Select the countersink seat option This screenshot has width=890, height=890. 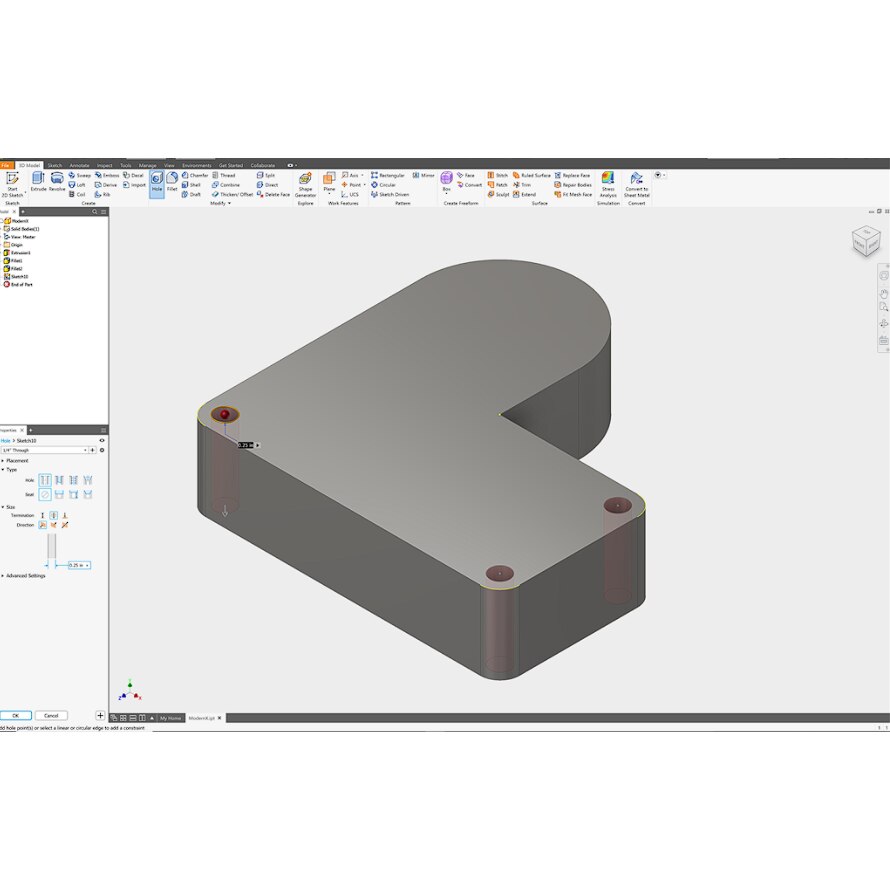coord(88,494)
